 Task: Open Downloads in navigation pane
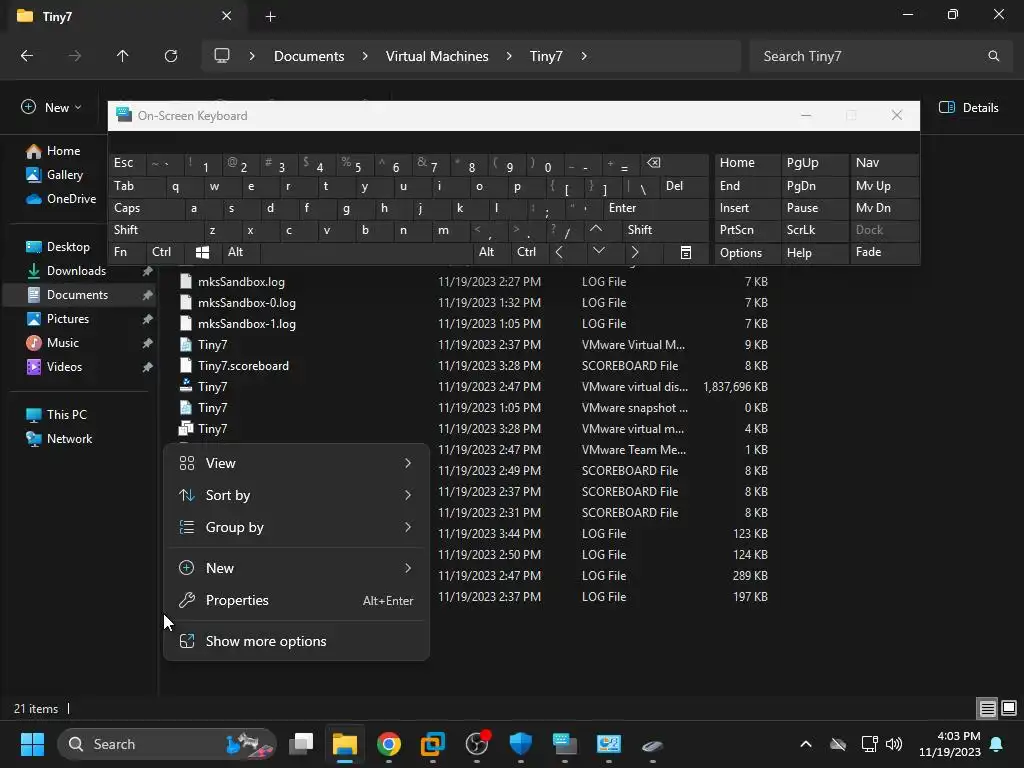[x=76, y=270]
